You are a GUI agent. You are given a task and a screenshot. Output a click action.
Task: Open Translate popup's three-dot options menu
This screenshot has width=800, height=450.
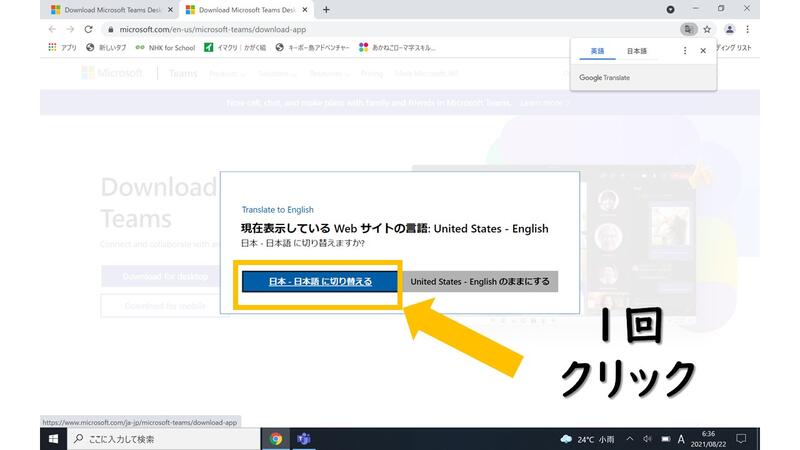pos(685,50)
